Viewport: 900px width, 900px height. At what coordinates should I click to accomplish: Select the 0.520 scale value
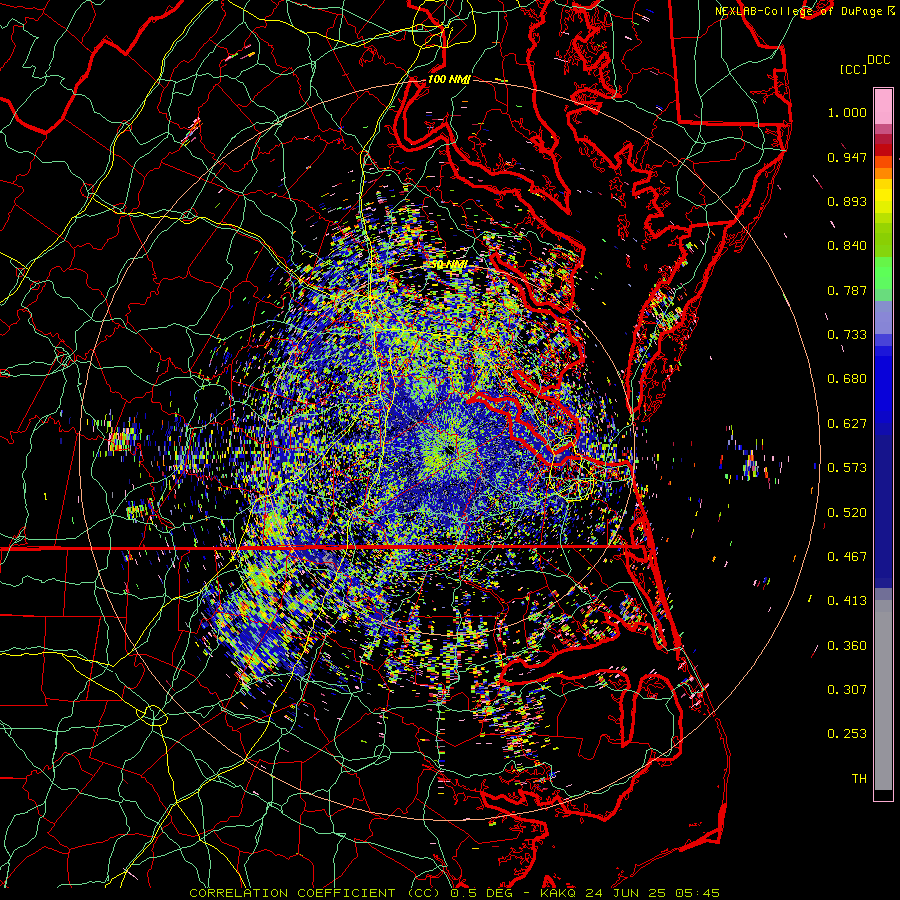(x=847, y=513)
